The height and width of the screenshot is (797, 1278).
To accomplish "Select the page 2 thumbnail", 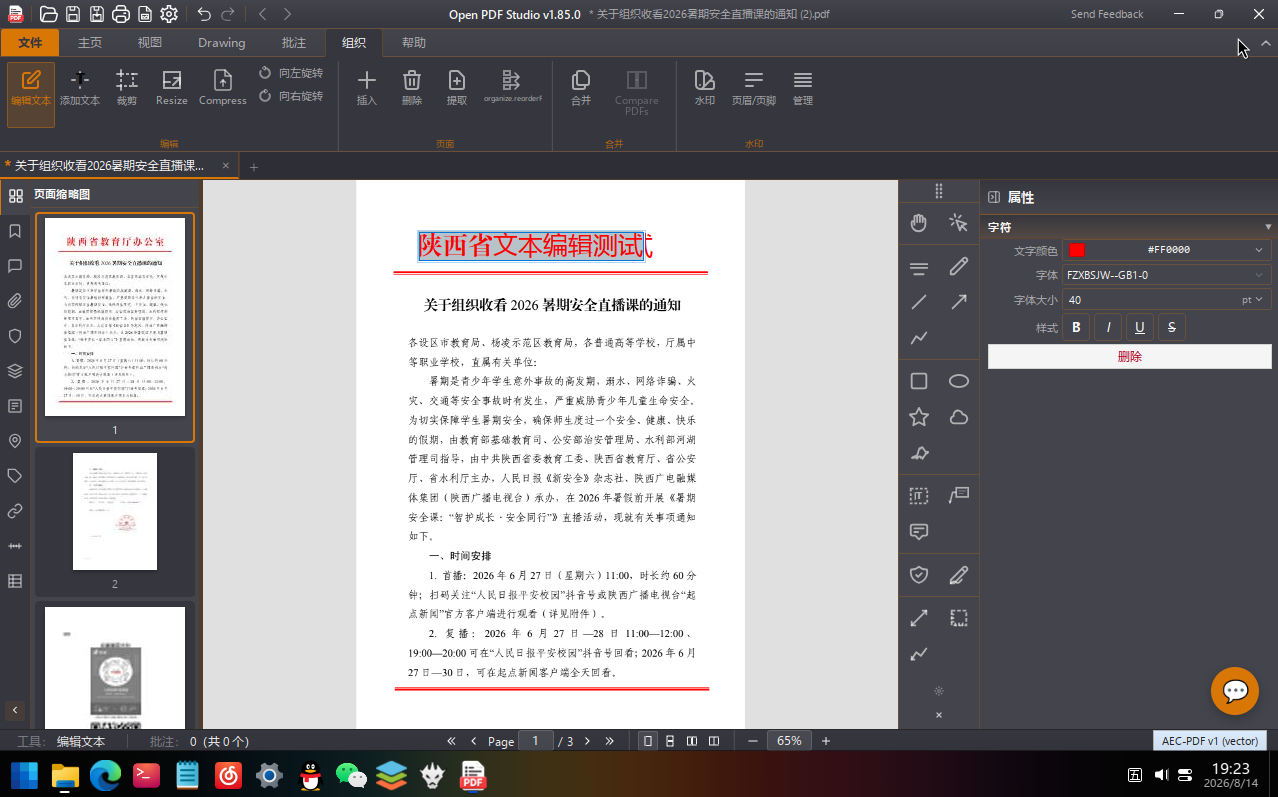I will [115, 511].
